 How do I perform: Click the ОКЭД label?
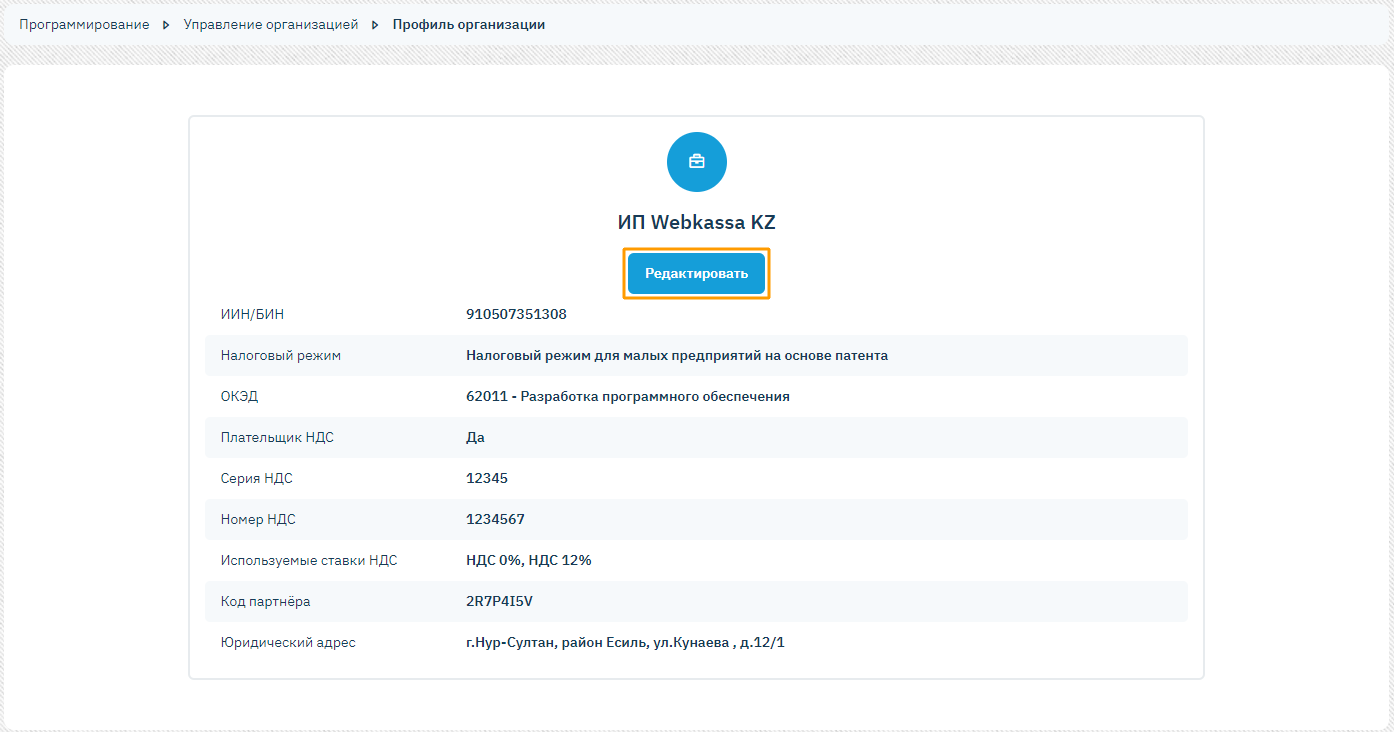tap(239, 396)
